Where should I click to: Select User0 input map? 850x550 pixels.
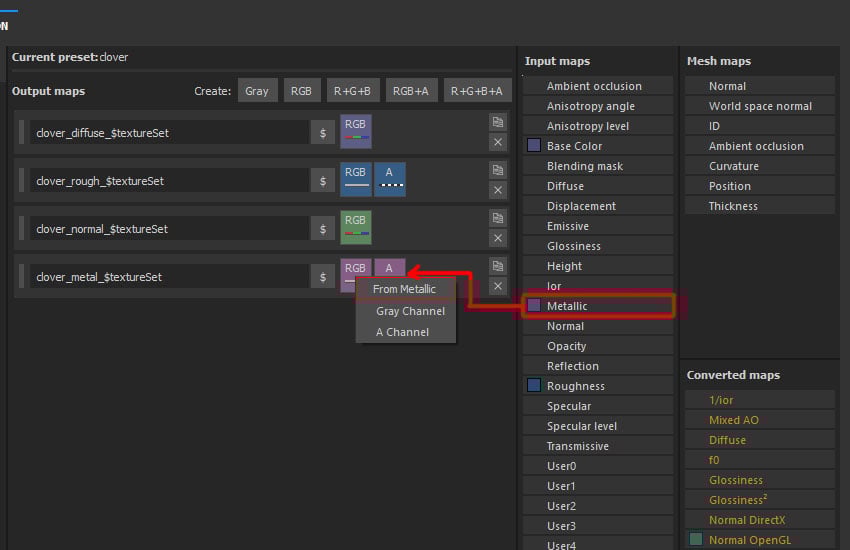point(598,467)
